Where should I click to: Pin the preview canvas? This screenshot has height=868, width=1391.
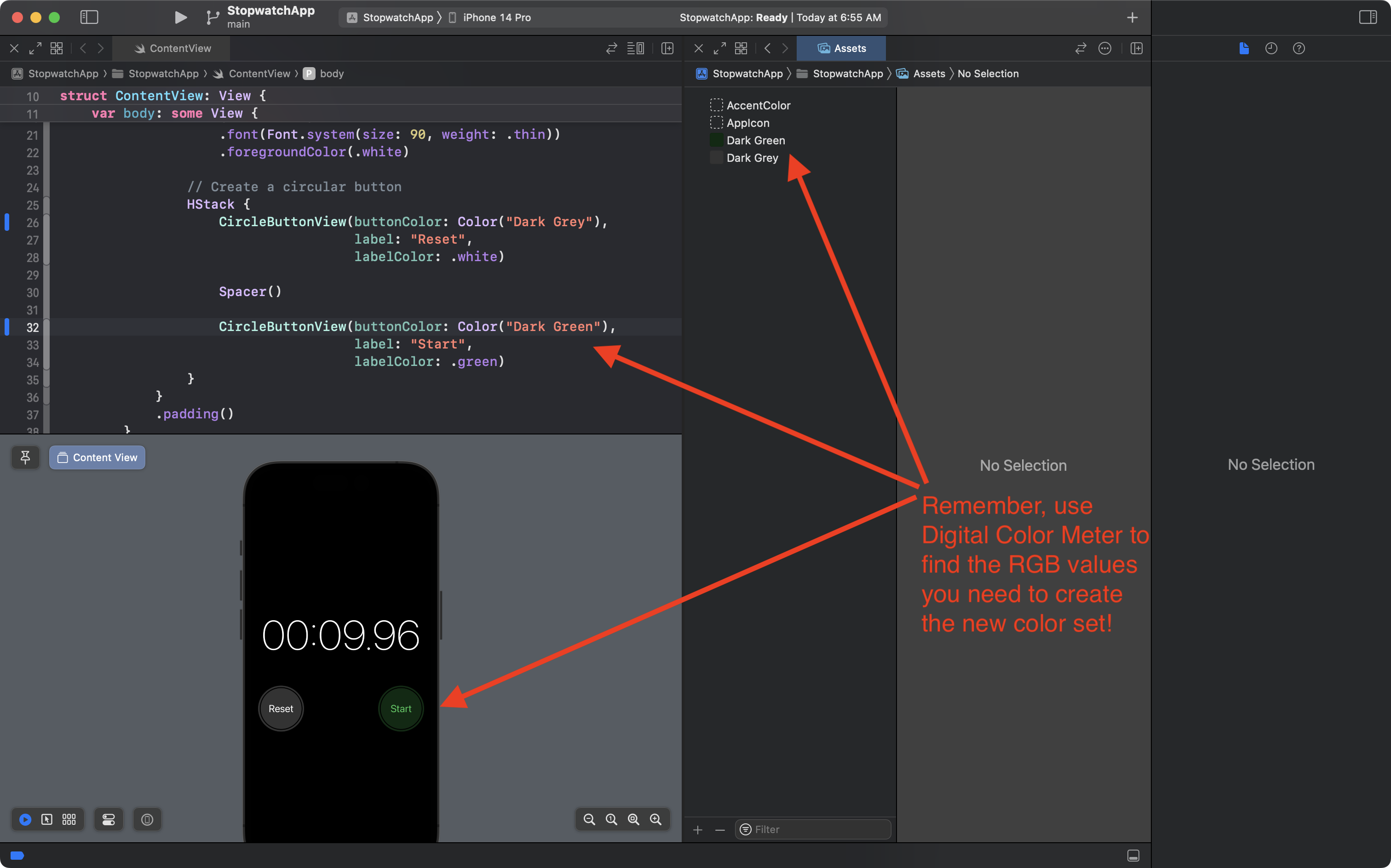(x=25, y=457)
